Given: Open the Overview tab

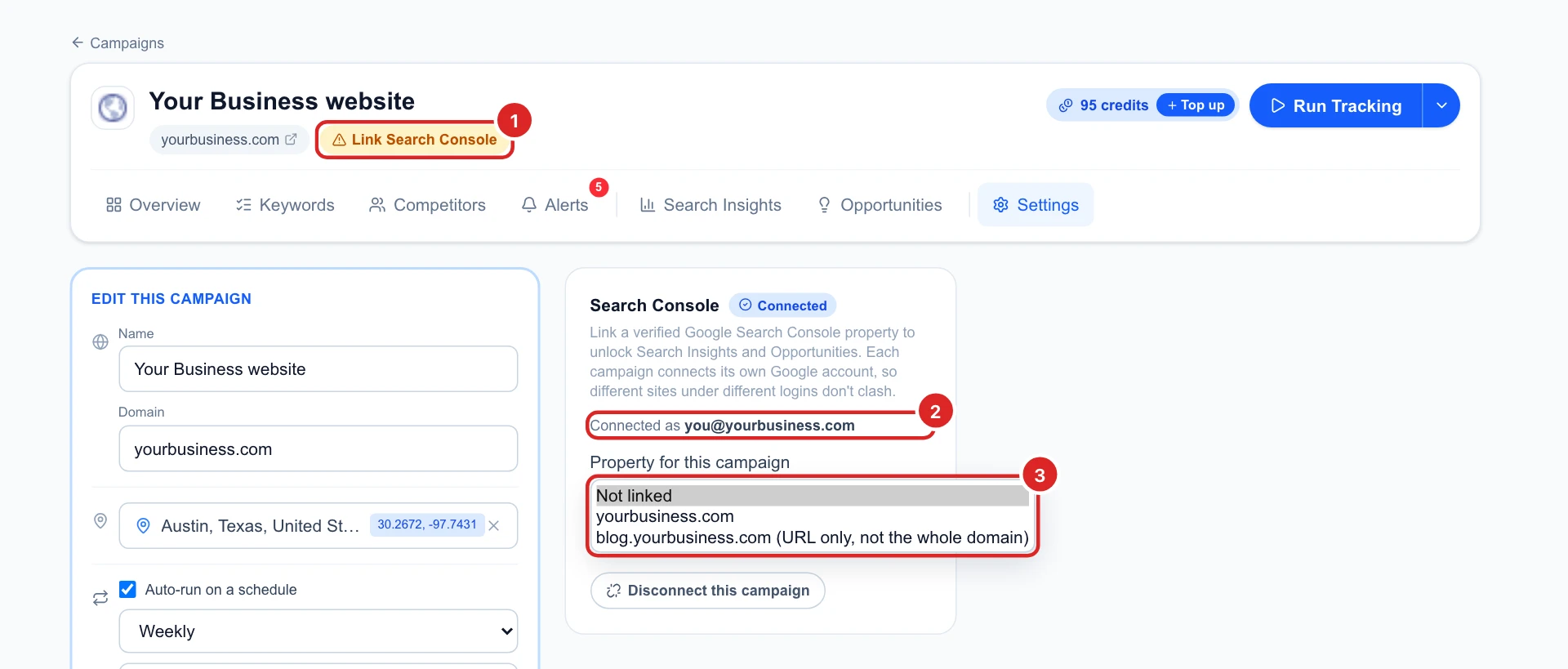Looking at the screenshot, I should tap(153, 205).
